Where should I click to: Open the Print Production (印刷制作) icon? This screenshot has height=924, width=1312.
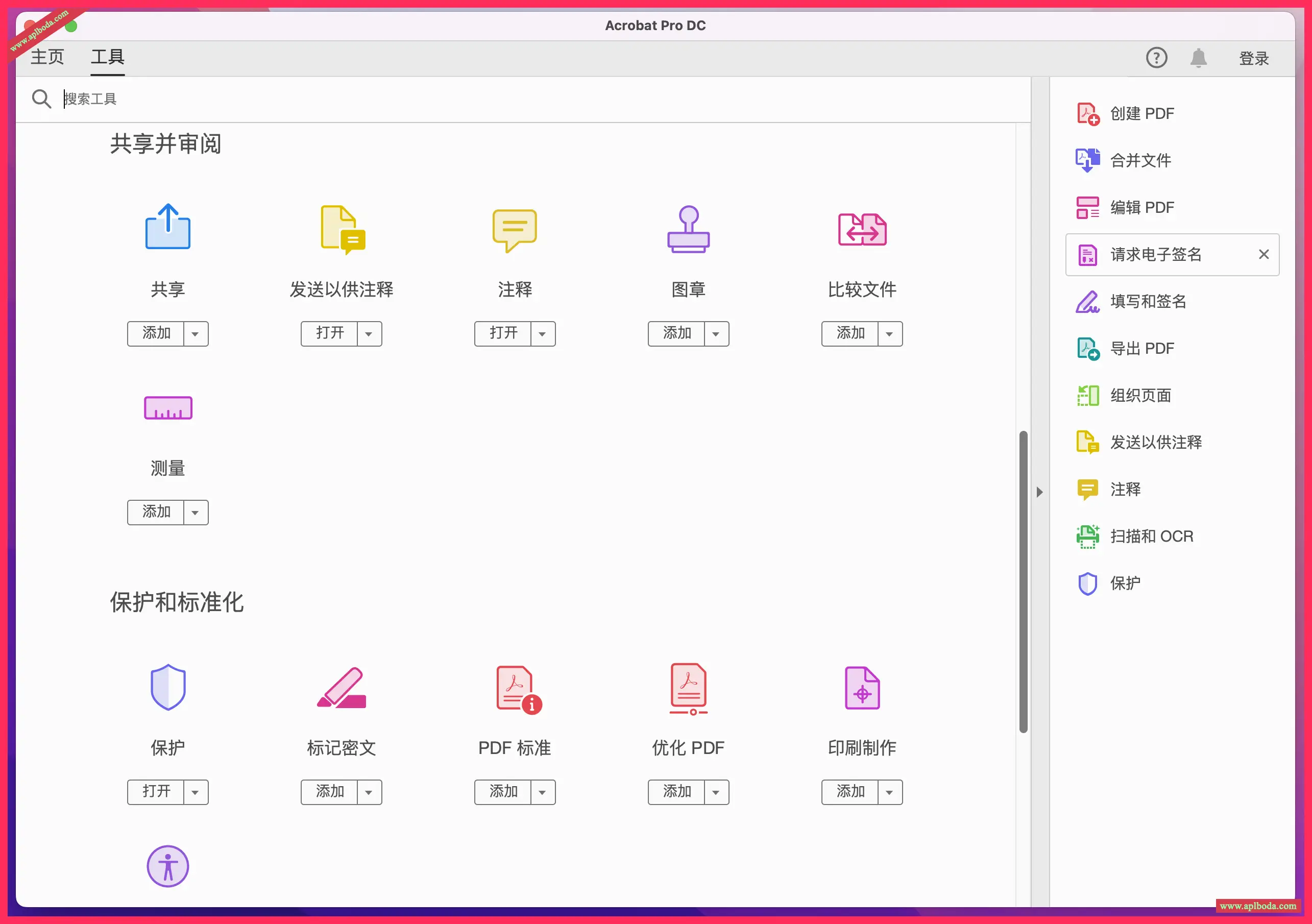(x=862, y=688)
